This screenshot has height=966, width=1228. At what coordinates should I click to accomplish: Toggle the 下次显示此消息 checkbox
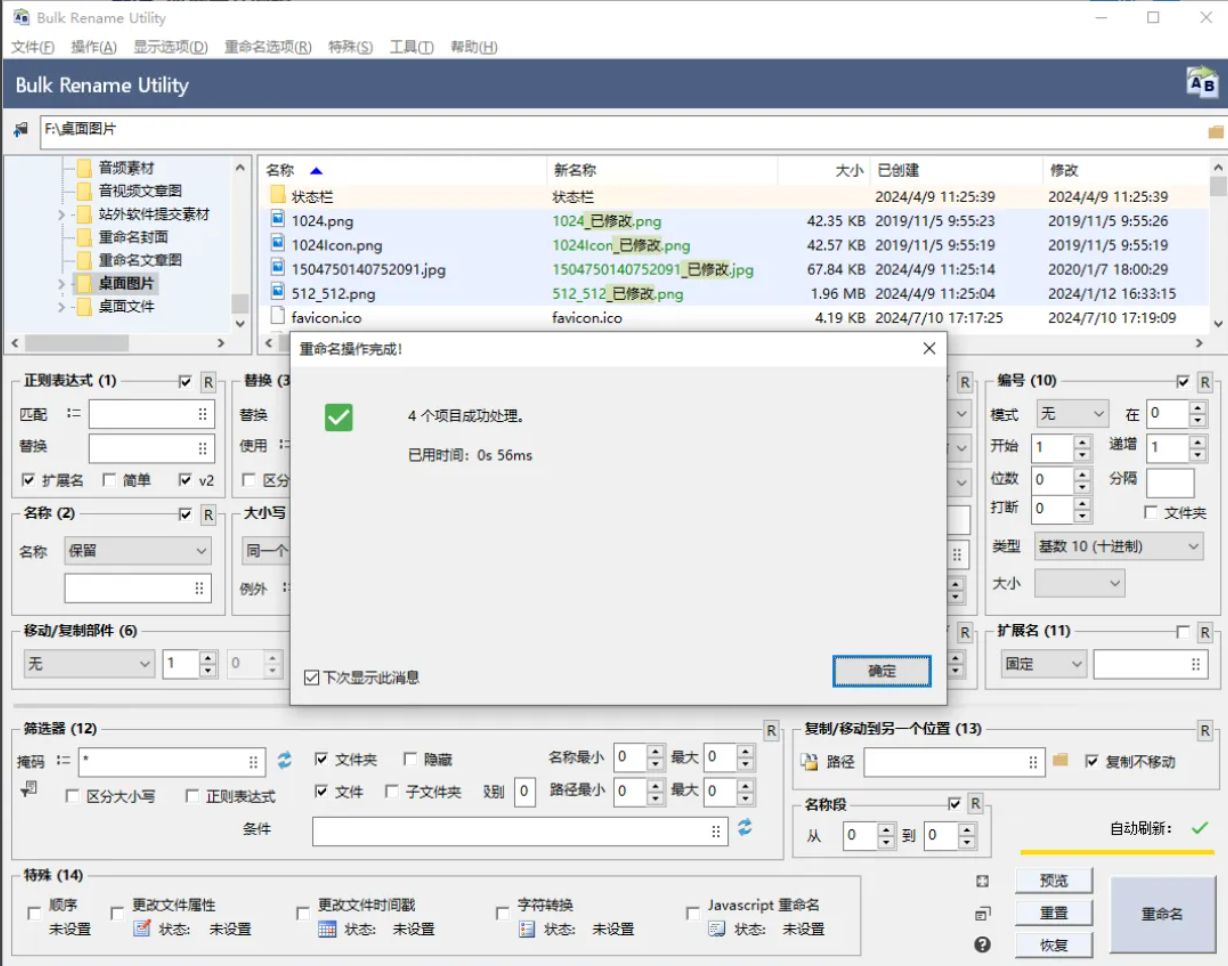coord(311,678)
